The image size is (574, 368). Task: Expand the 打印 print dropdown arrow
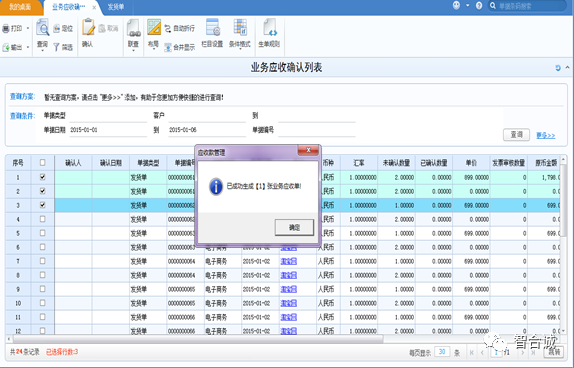(x=28, y=28)
